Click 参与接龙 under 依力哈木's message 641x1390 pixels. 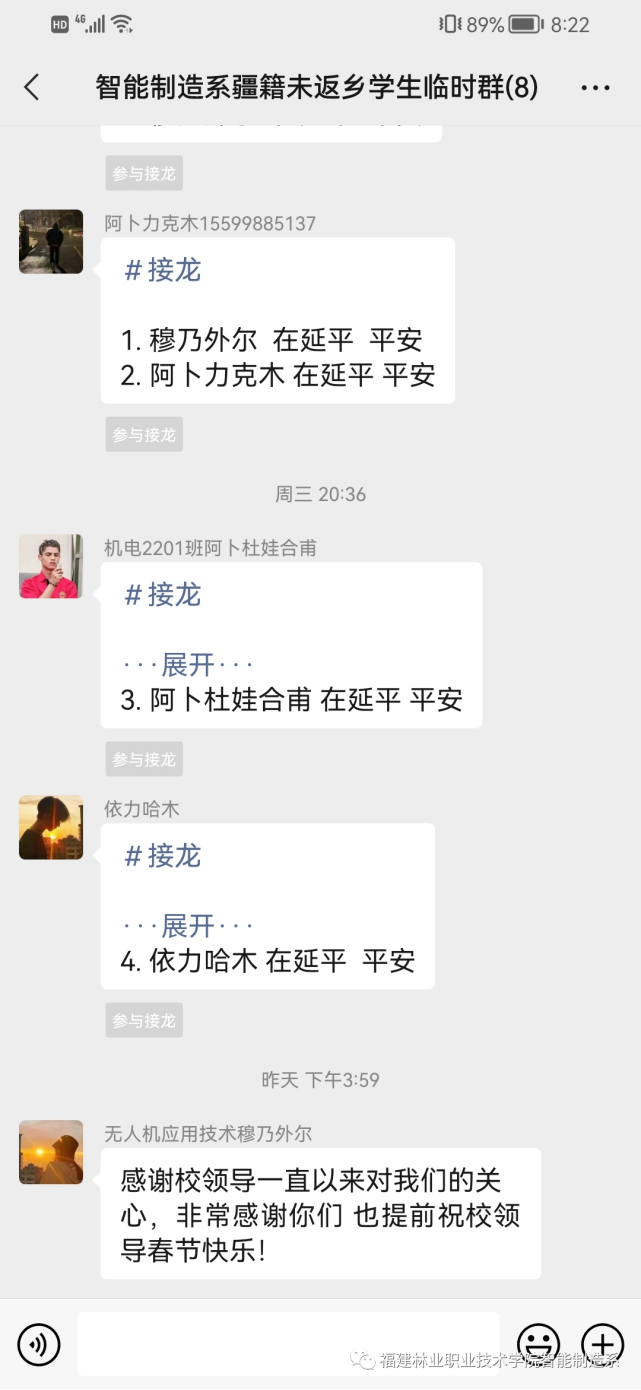pos(144,1020)
